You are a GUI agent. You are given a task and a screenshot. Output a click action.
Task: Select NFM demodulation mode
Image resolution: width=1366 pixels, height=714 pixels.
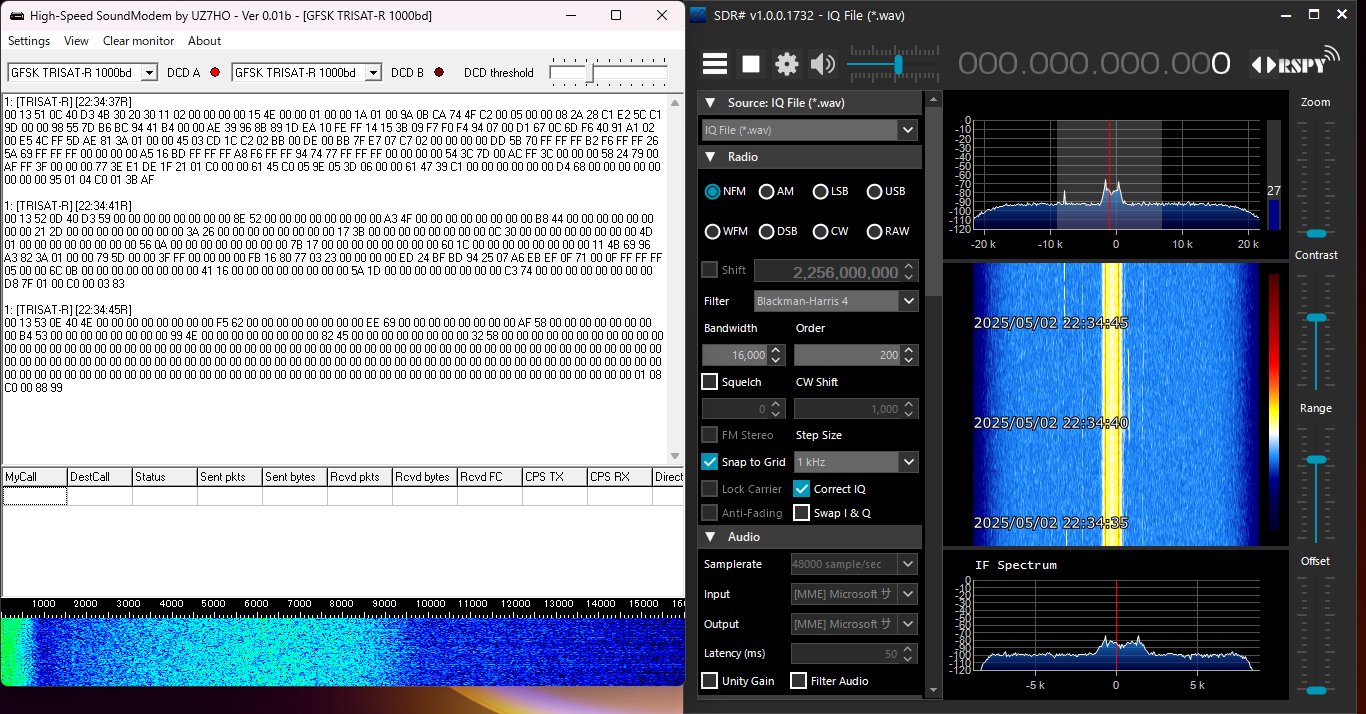712,191
